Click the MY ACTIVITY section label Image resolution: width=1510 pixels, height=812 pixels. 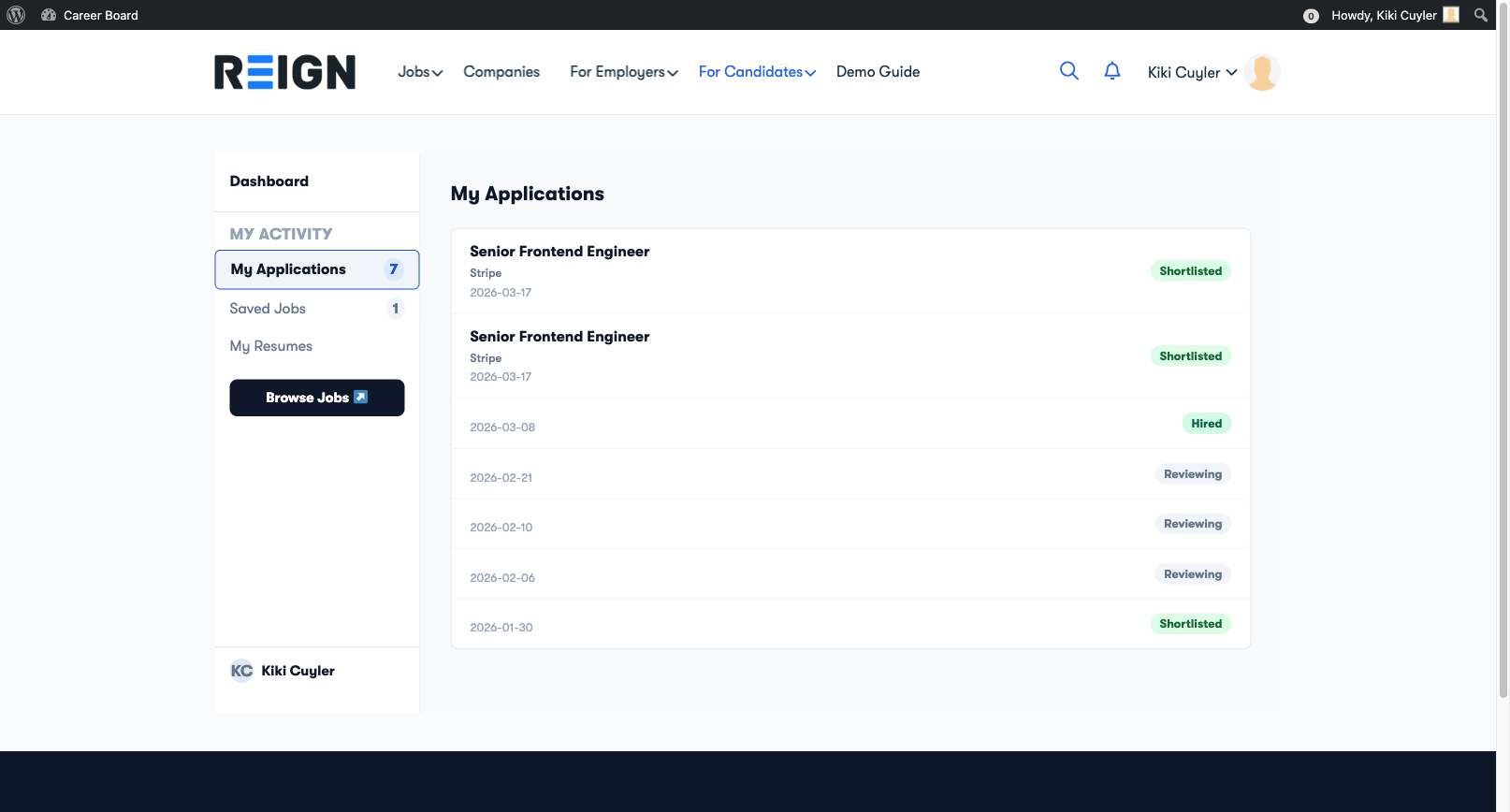(281, 234)
